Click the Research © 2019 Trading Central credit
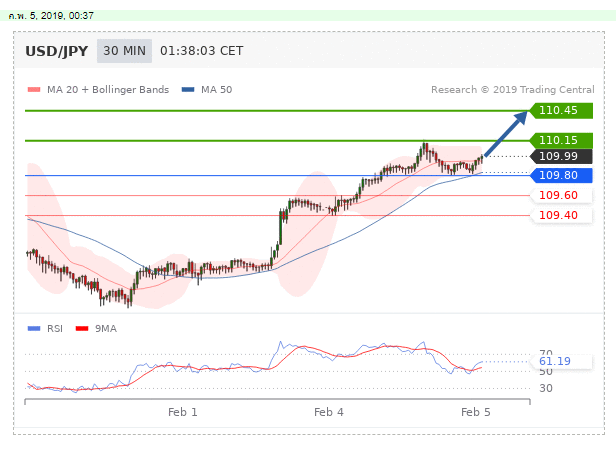Viewport: 616px width, 451px height. [513, 90]
